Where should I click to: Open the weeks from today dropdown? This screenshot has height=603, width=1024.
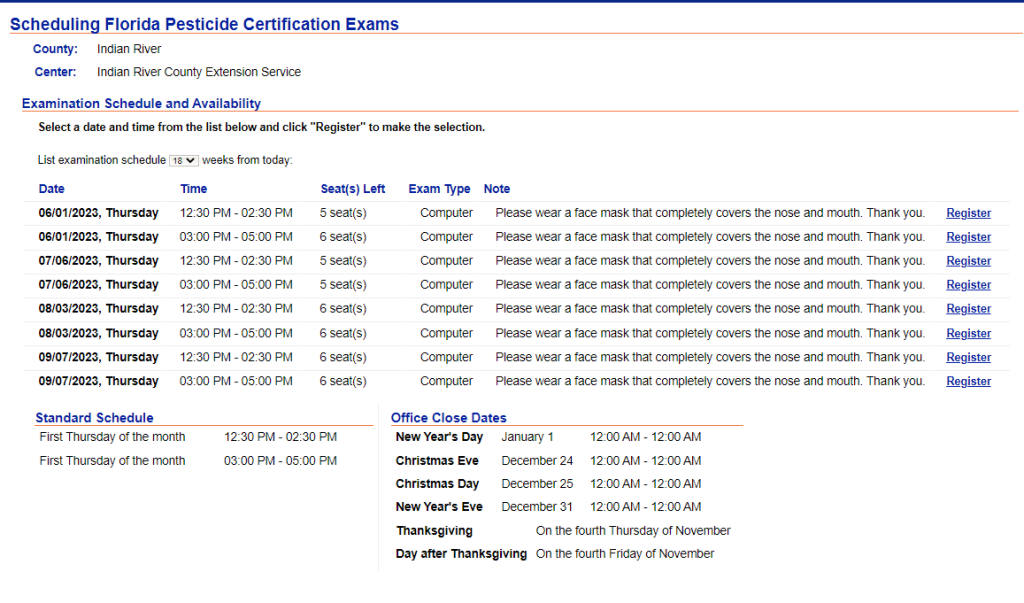[184, 160]
